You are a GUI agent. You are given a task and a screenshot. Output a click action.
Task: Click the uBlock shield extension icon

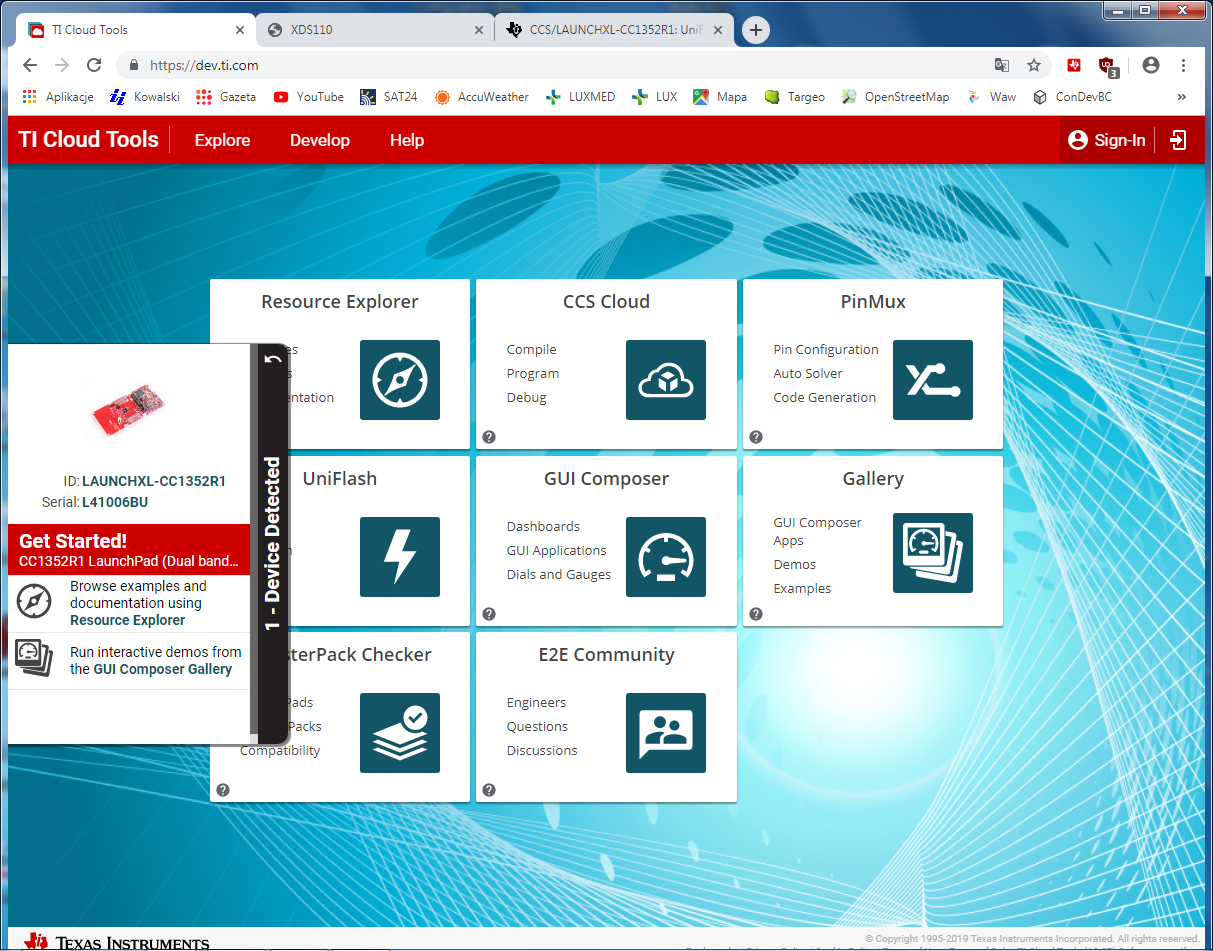click(1108, 66)
